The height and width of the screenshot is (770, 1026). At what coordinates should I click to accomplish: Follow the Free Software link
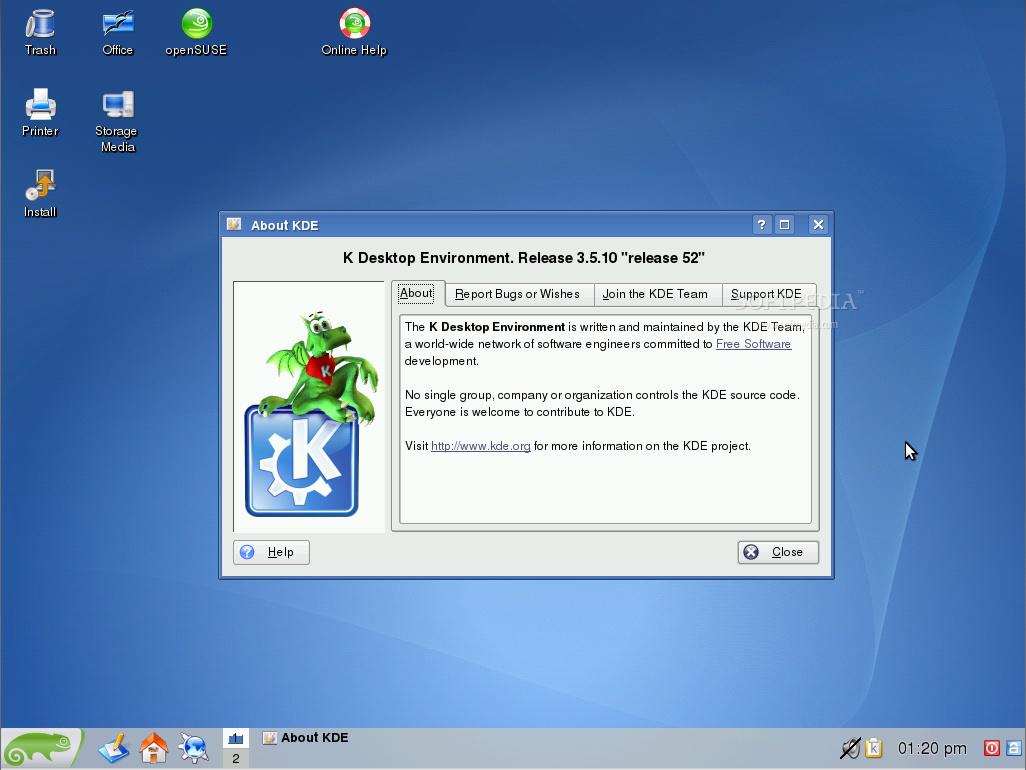pyautogui.click(x=753, y=344)
